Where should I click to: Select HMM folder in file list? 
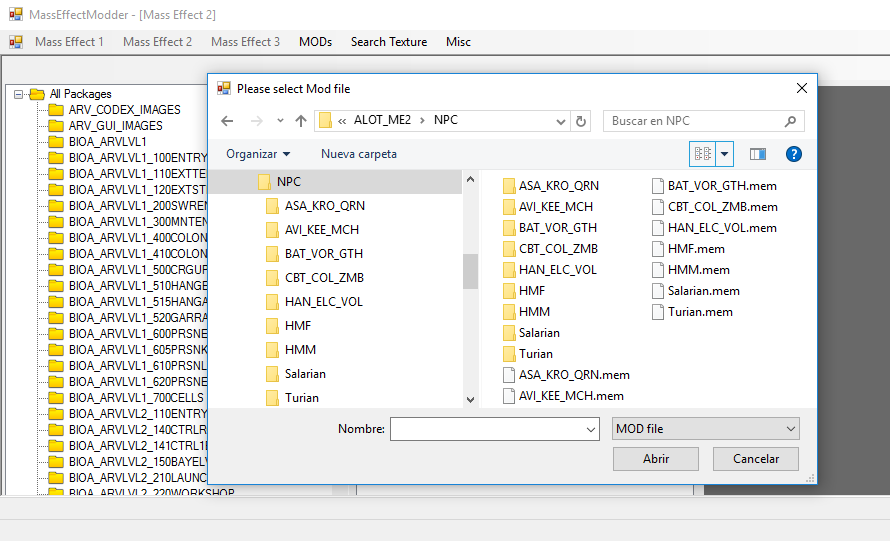(526, 312)
